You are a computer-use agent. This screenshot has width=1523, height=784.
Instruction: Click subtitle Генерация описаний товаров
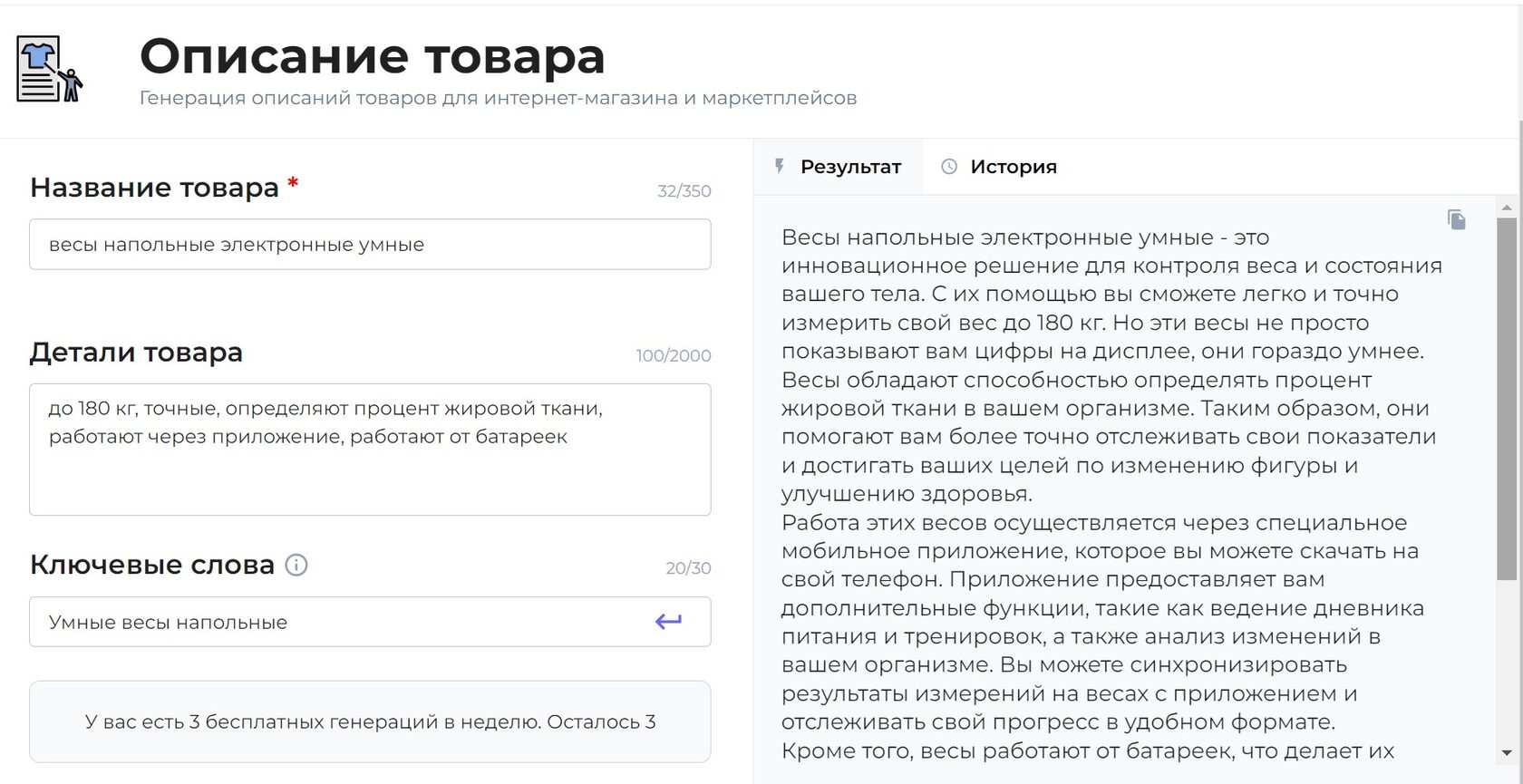click(x=498, y=98)
